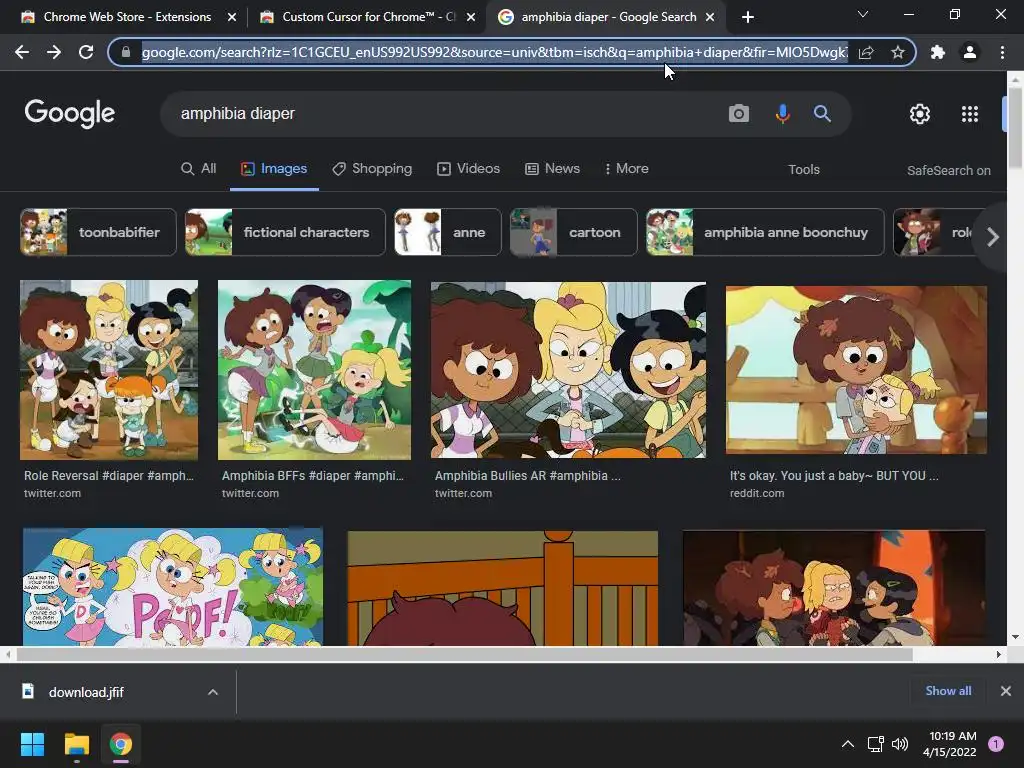Select the News results tab
1024x768 pixels.
coord(552,168)
